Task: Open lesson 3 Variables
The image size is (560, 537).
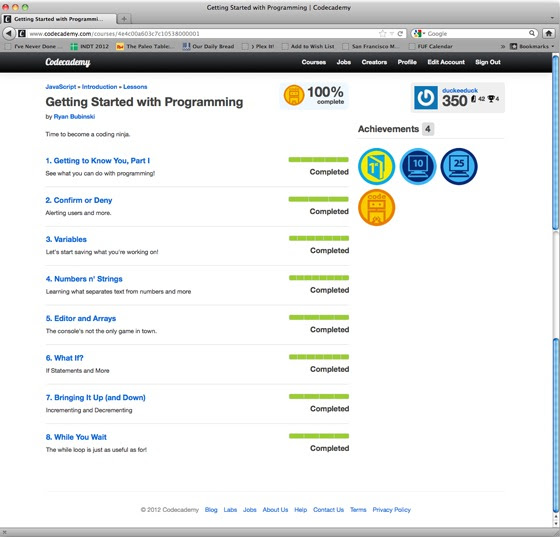Action: pyautogui.click(x=66, y=240)
